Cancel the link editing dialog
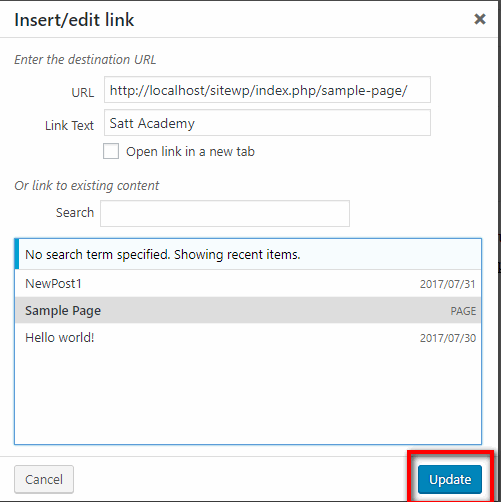501x502 pixels. (x=44, y=479)
